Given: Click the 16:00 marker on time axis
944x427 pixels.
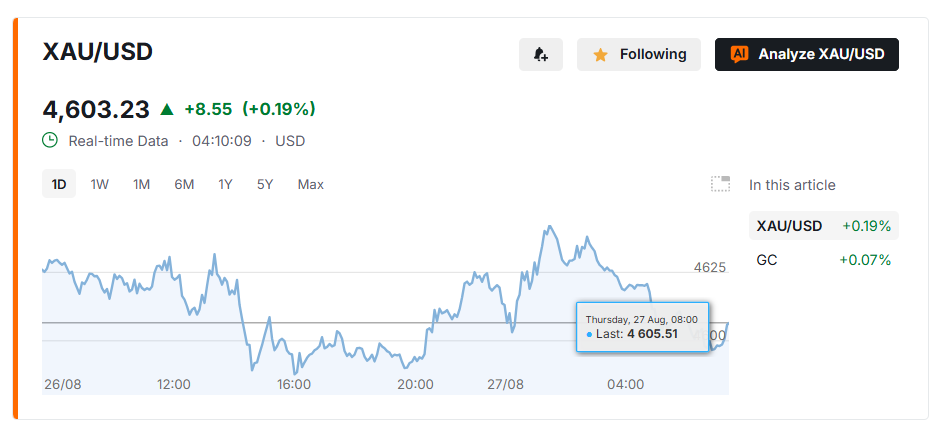Looking at the screenshot, I should 293,384.
